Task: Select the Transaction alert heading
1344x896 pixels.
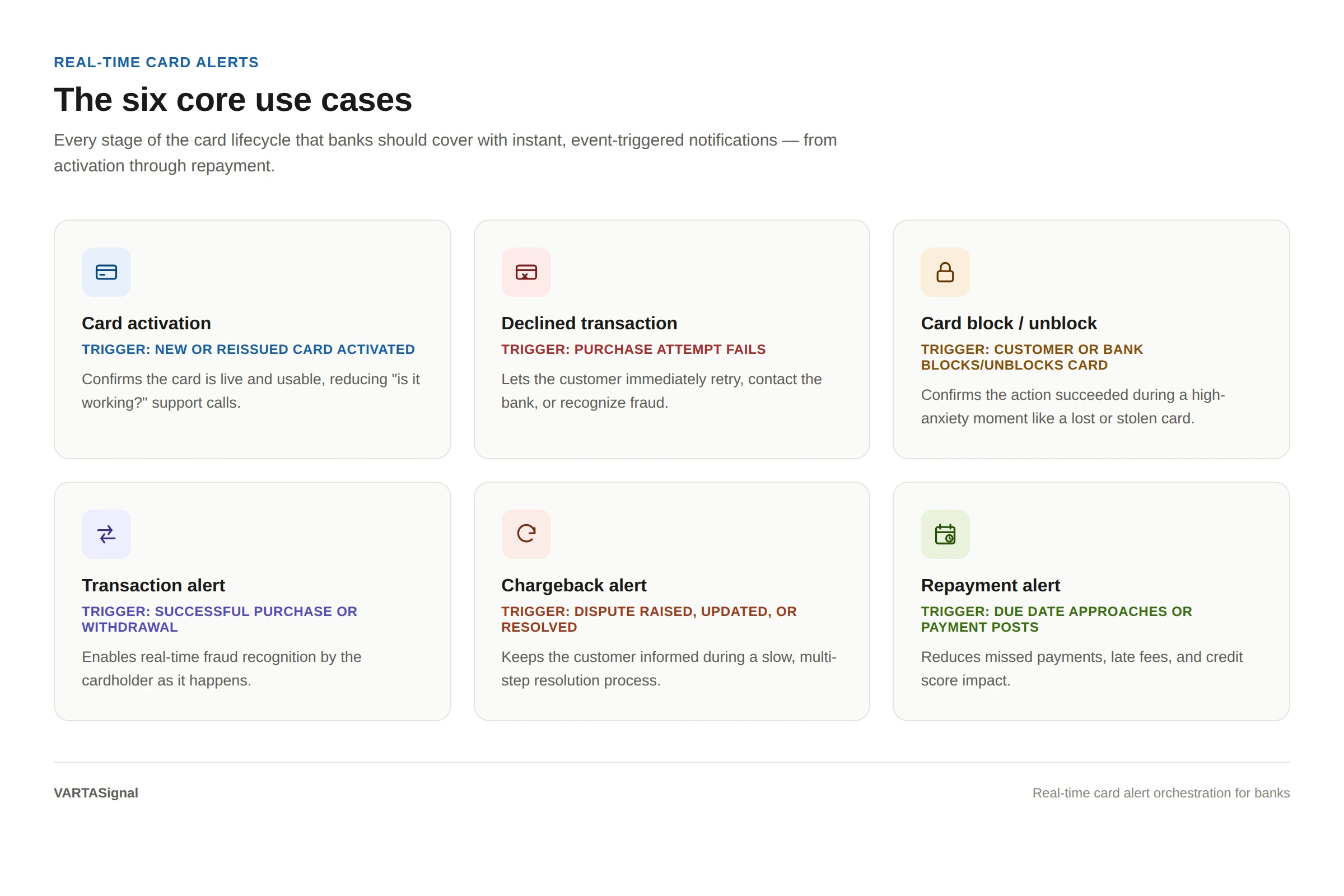Action: coord(153,586)
